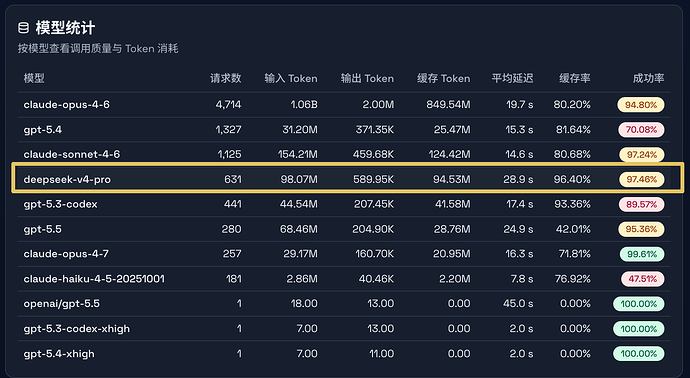Click the 19.7 s latency value

click(x=519, y=105)
